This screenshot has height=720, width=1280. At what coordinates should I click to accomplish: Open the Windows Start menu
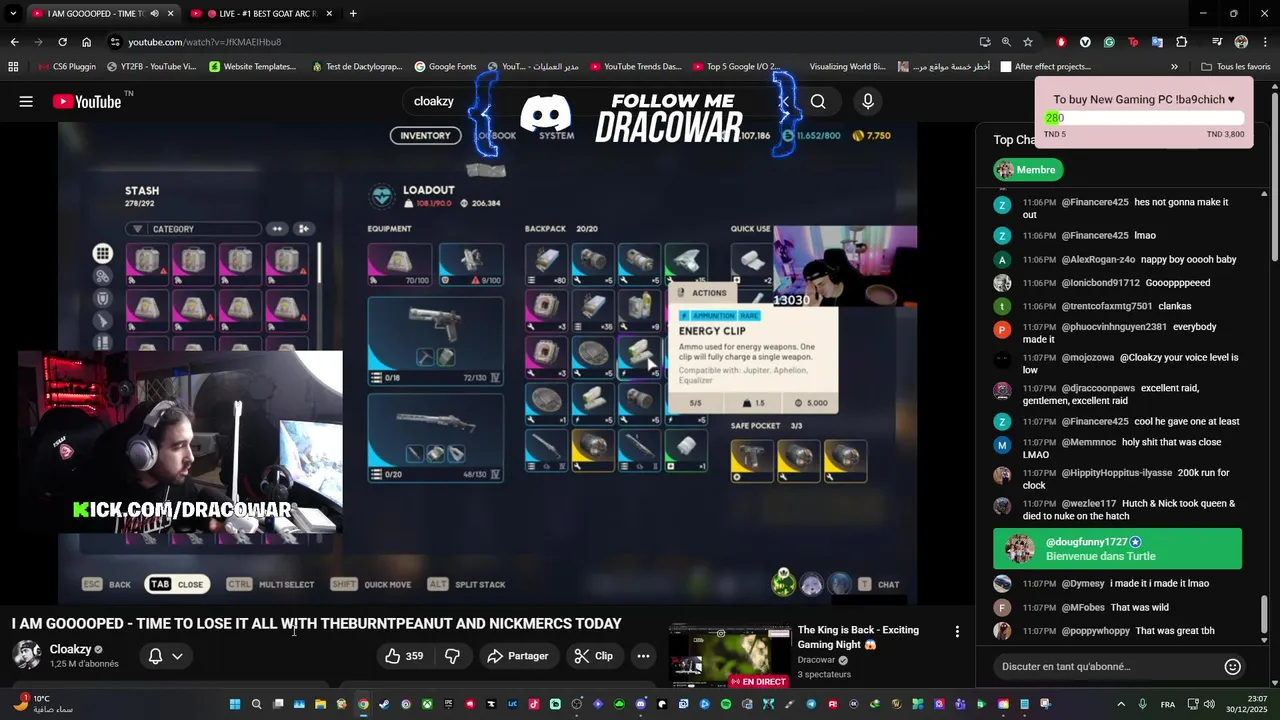point(235,704)
